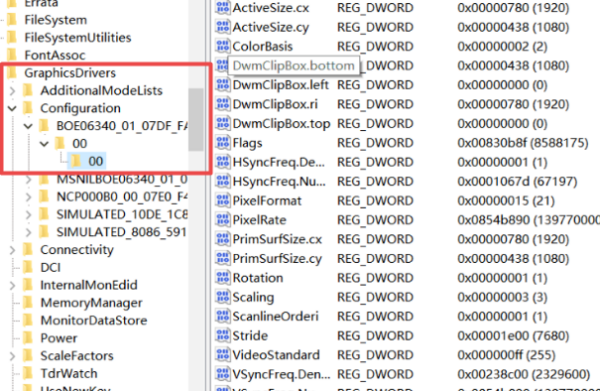Viewport: 600px width, 391px height.
Task: Click the tree pane vertical scrollbar thumb
Action: click(196, 119)
